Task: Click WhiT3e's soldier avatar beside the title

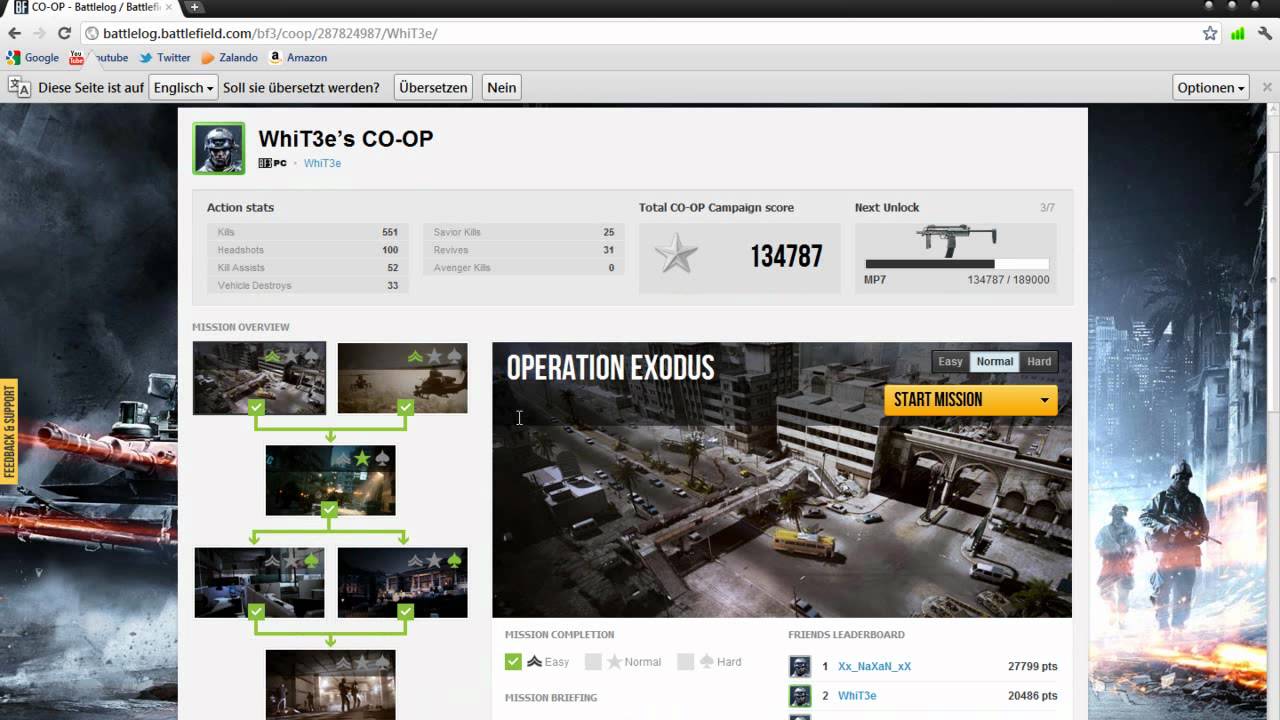Action: [x=218, y=149]
